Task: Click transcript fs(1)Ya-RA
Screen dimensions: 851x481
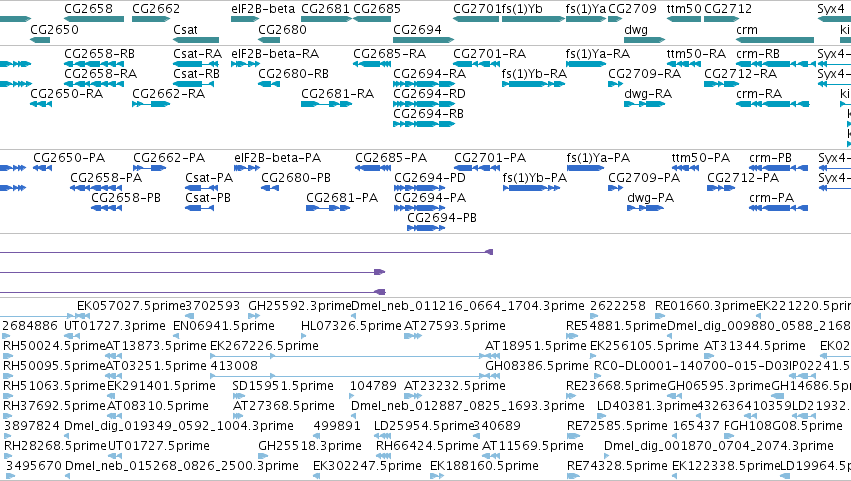Action: [x=586, y=64]
